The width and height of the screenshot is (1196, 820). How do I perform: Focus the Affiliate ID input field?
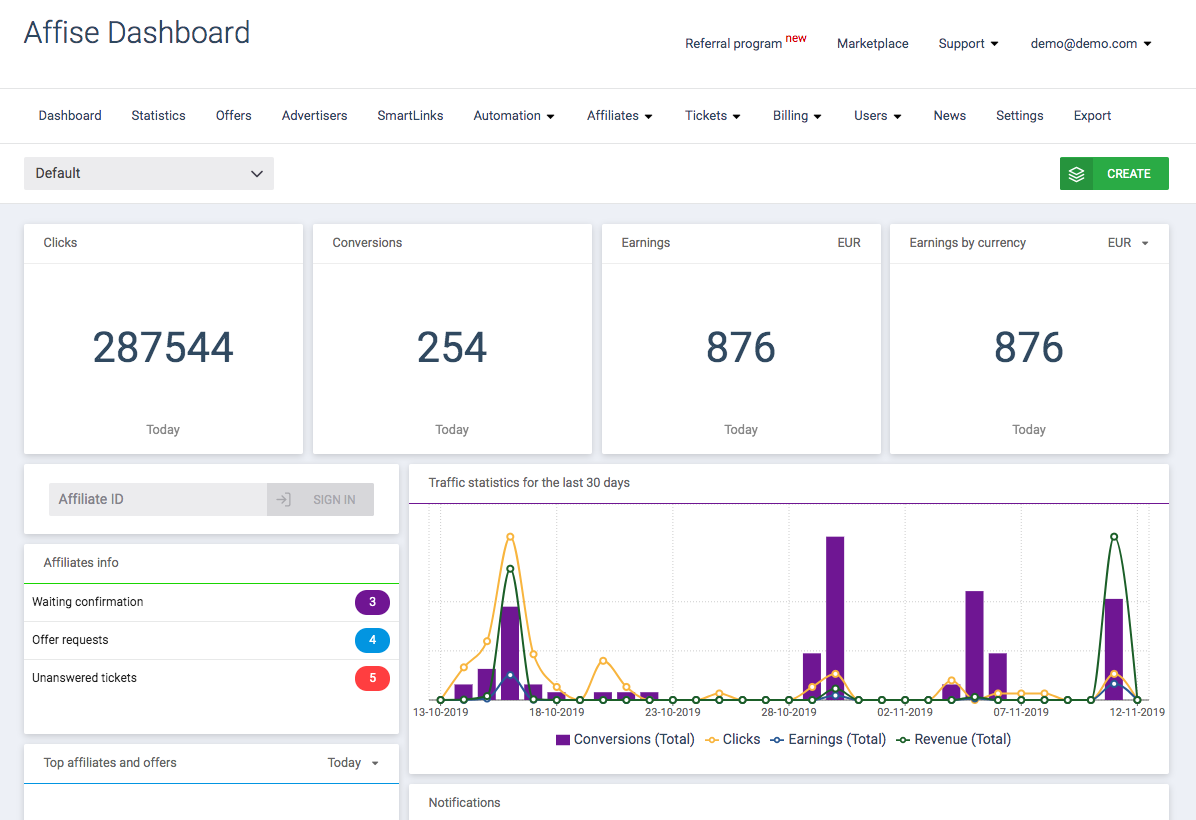(x=158, y=500)
